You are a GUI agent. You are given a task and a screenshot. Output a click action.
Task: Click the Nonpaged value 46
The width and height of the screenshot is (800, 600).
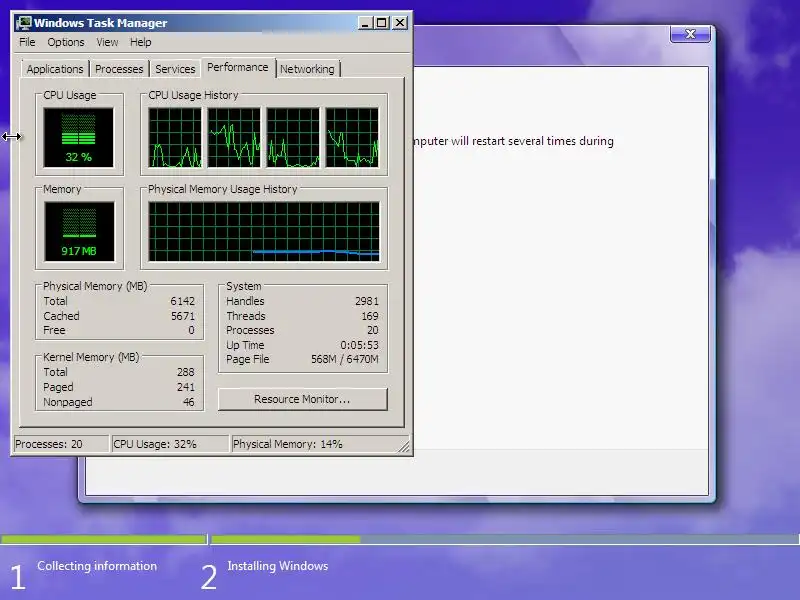189,402
